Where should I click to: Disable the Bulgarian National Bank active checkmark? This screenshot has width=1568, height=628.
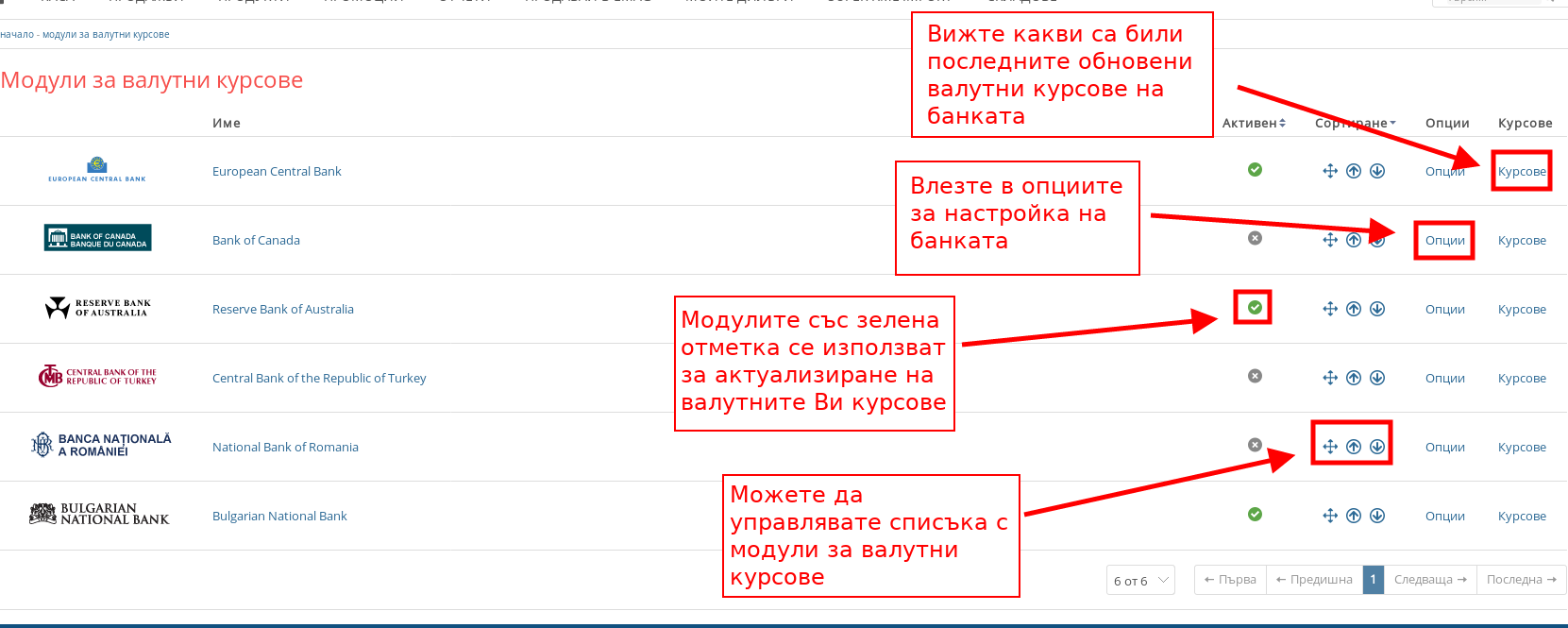[x=1255, y=515]
